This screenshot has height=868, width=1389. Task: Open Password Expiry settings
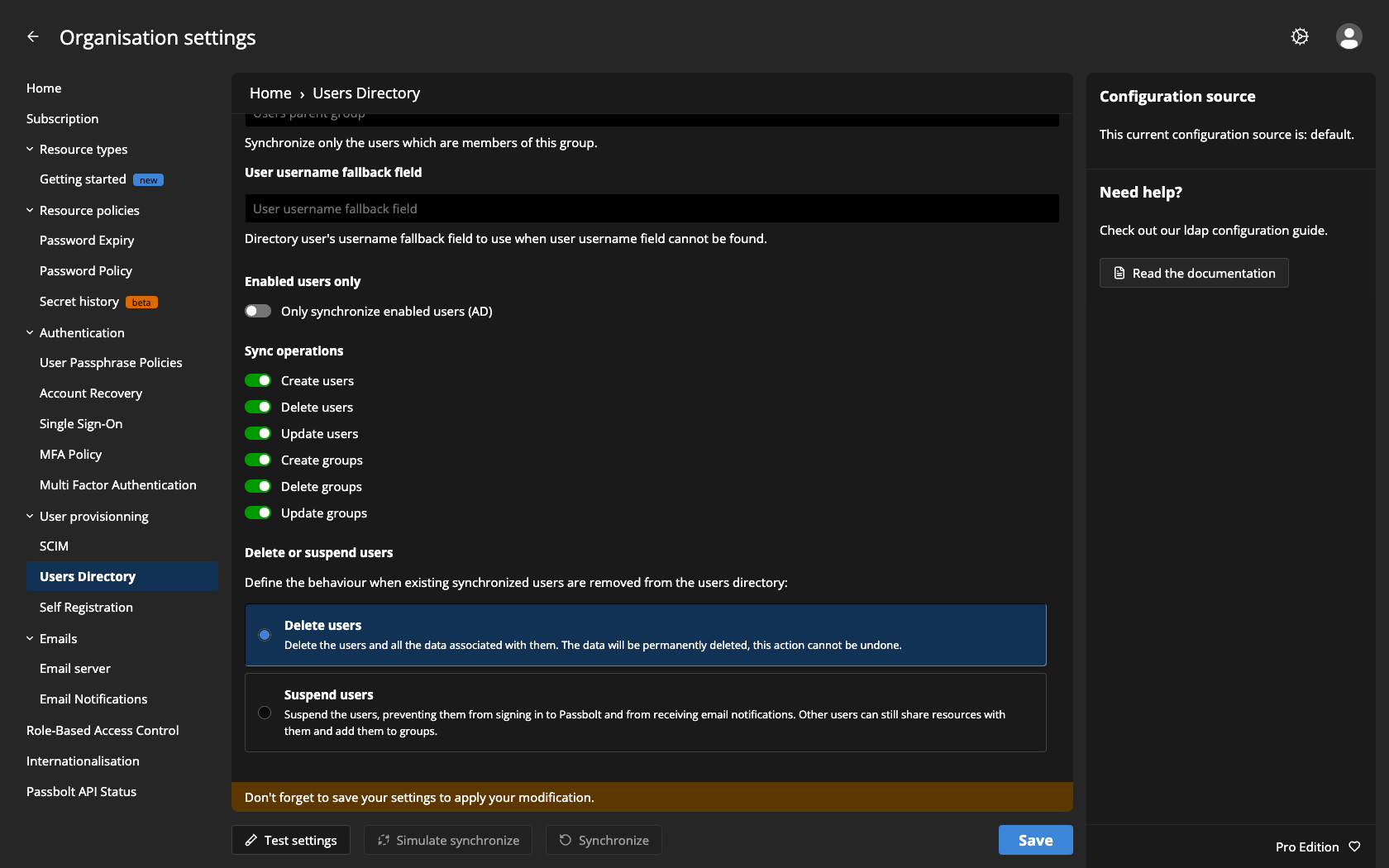pyautogui.click(x=87, y=240)
